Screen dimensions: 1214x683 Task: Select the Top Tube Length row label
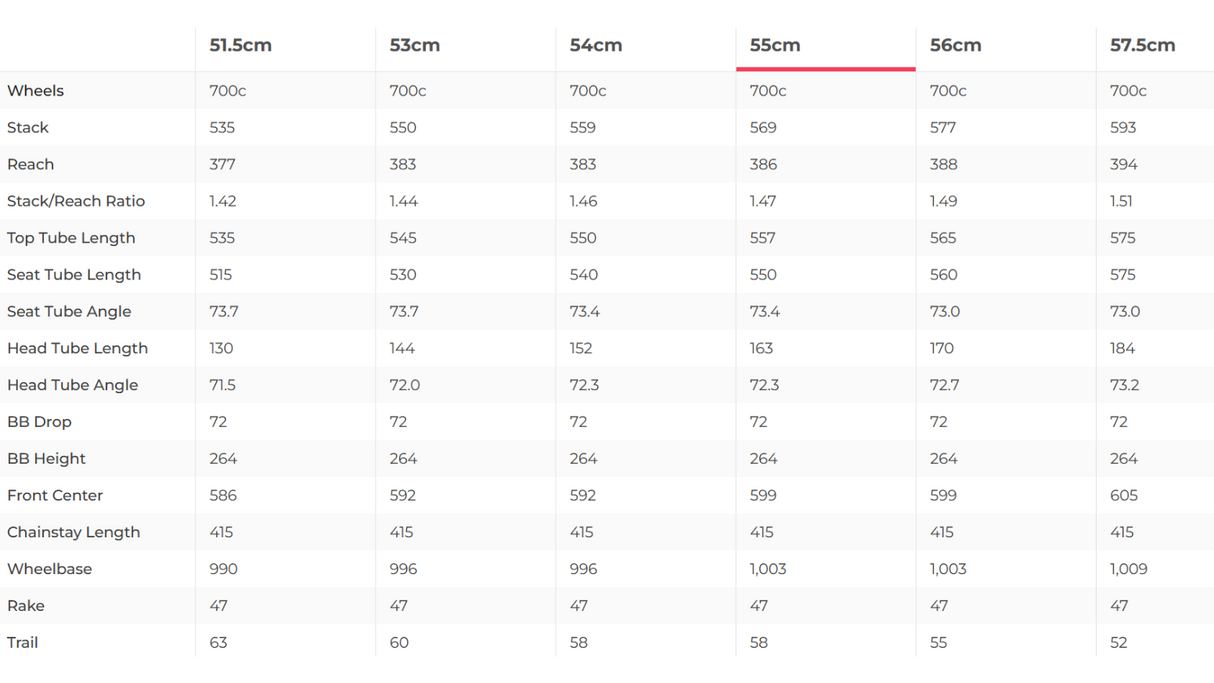pos(71,238)
